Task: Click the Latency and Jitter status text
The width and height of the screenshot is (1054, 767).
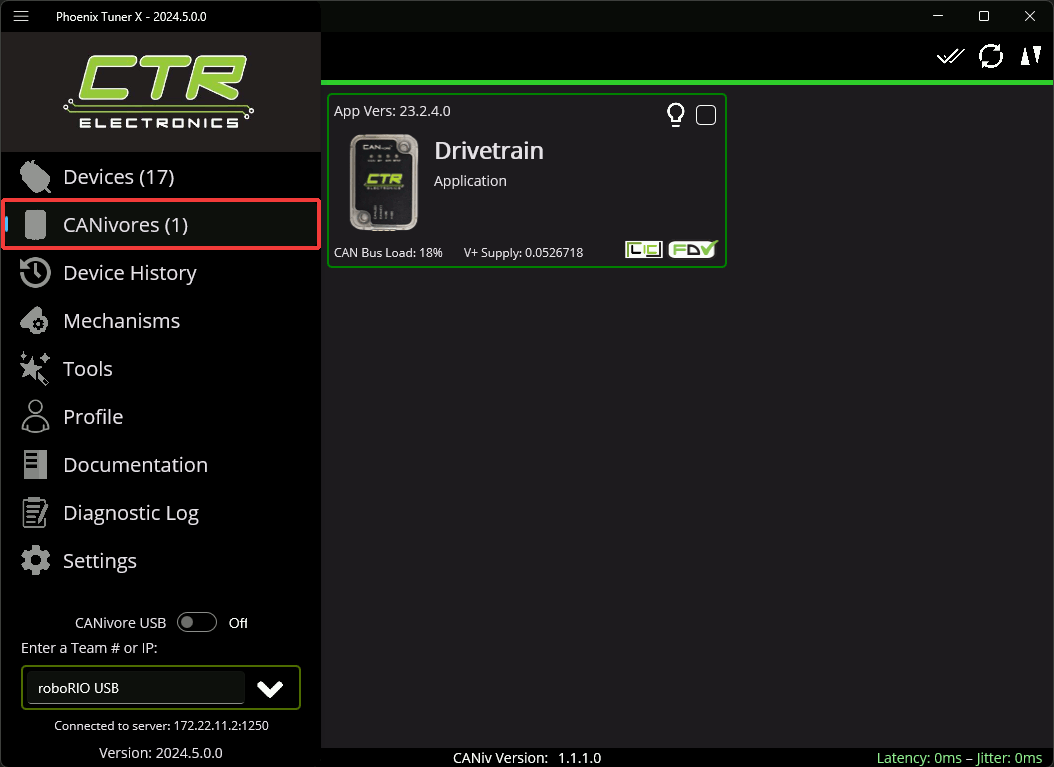Action: pyautogui.click(x=959, y=758)
